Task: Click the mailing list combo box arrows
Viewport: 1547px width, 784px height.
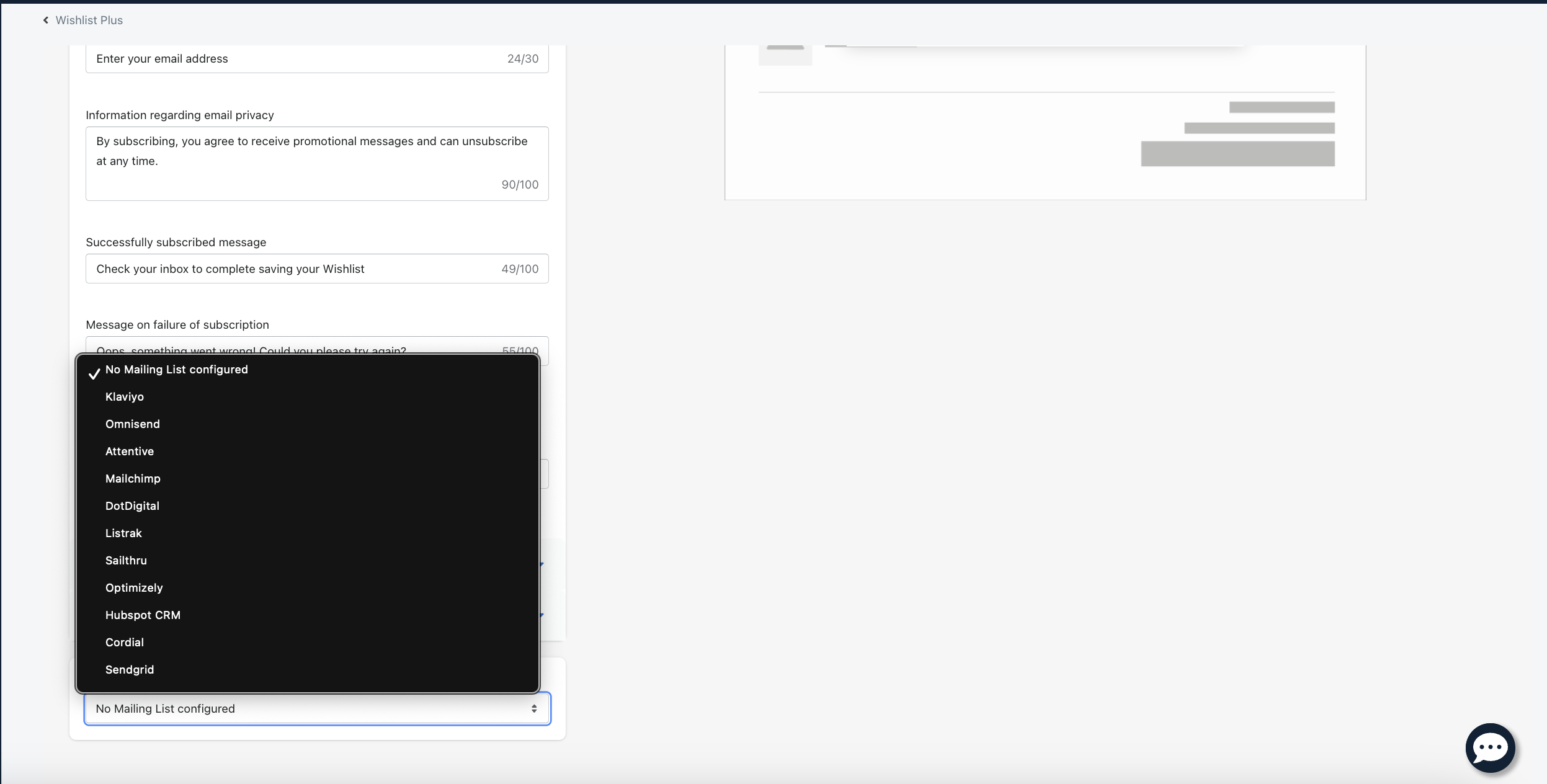Action: 533,708
